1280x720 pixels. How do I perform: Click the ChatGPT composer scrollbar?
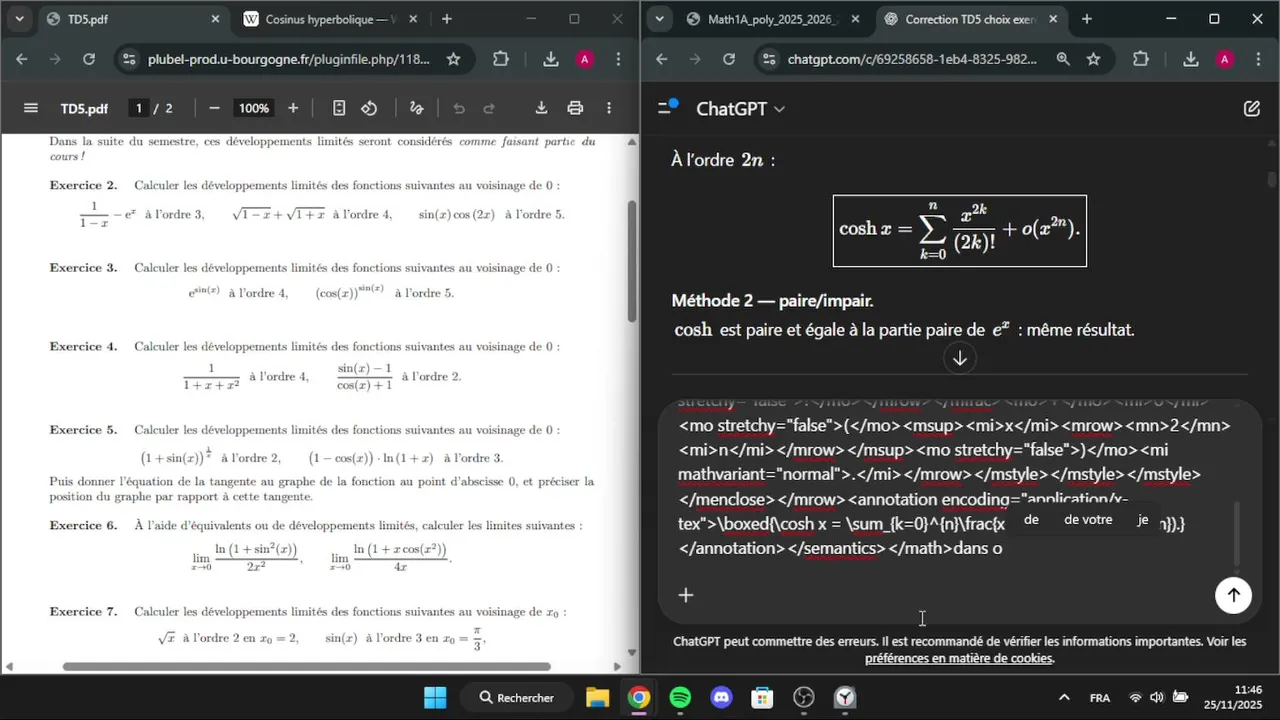pos(1237,533)
